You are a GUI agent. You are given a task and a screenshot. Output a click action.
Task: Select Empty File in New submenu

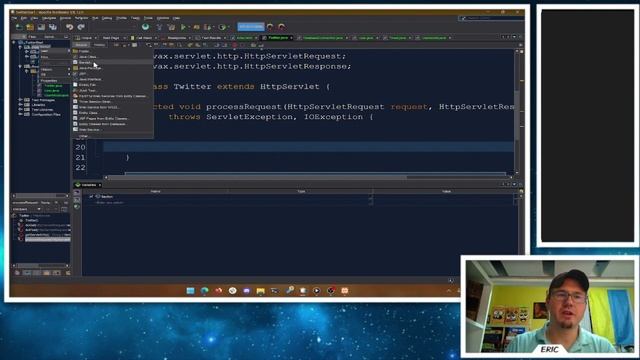click(112, 85)
